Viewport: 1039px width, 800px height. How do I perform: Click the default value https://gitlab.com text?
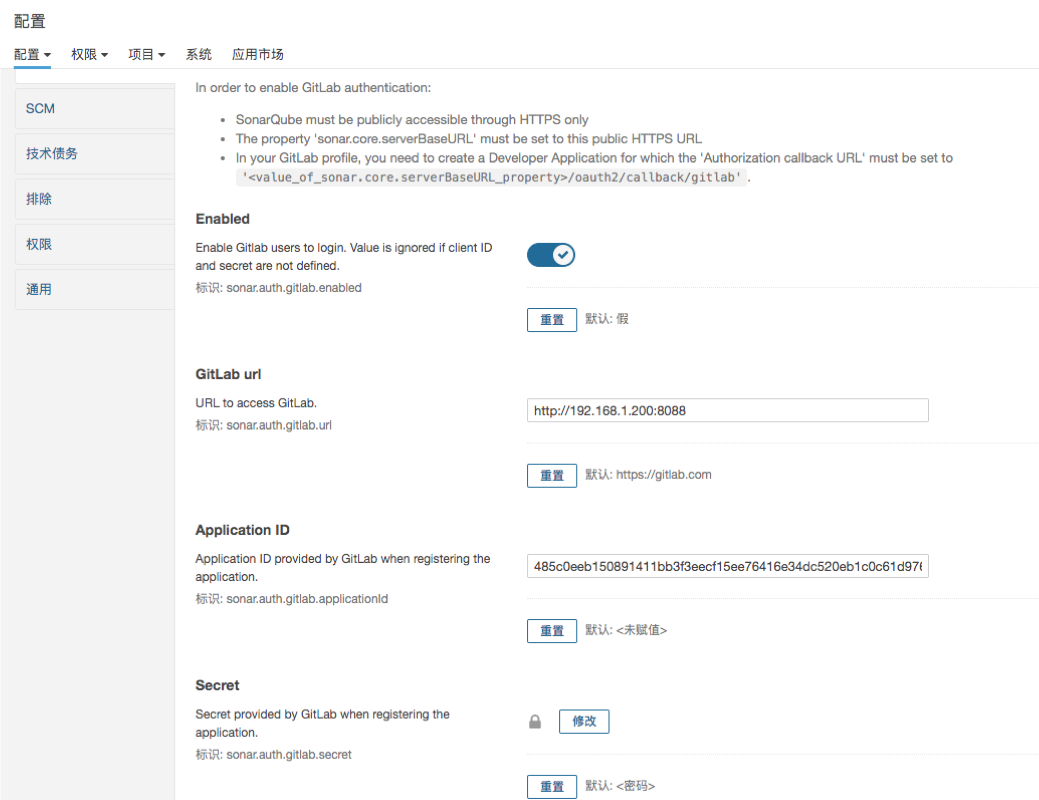click(x=663, y=475)
